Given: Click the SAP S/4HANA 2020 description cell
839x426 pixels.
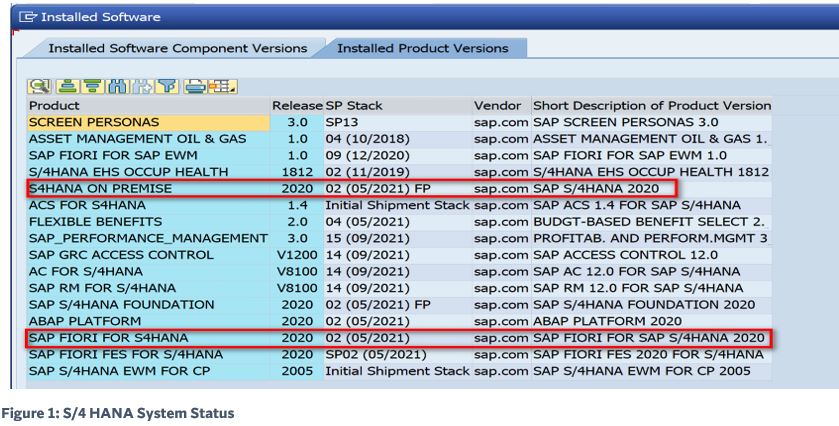Looking at the screenshot, I should (x=651, y=188).
